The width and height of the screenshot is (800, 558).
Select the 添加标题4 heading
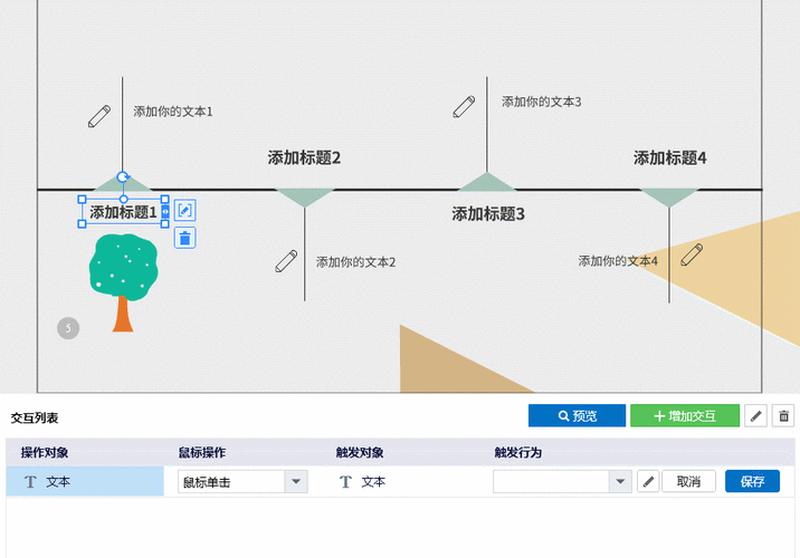coord(670,158)
